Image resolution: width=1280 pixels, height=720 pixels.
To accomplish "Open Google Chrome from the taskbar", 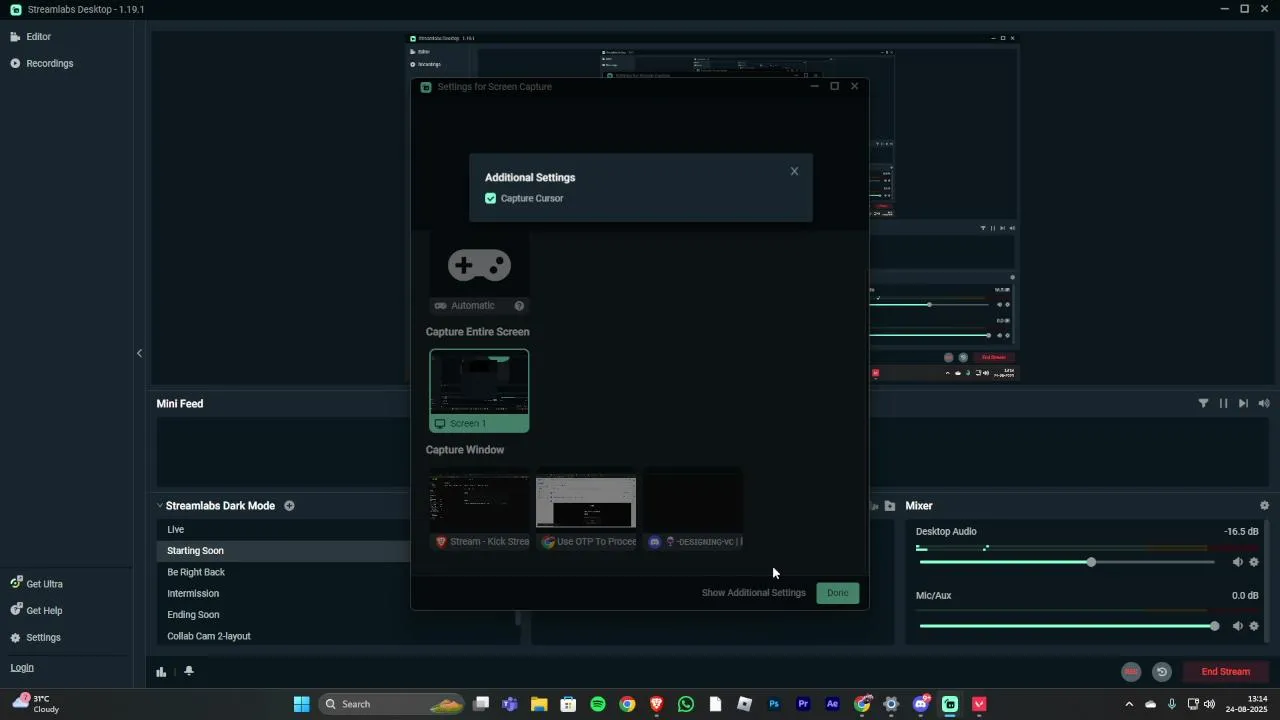I will tap(627, 705).
